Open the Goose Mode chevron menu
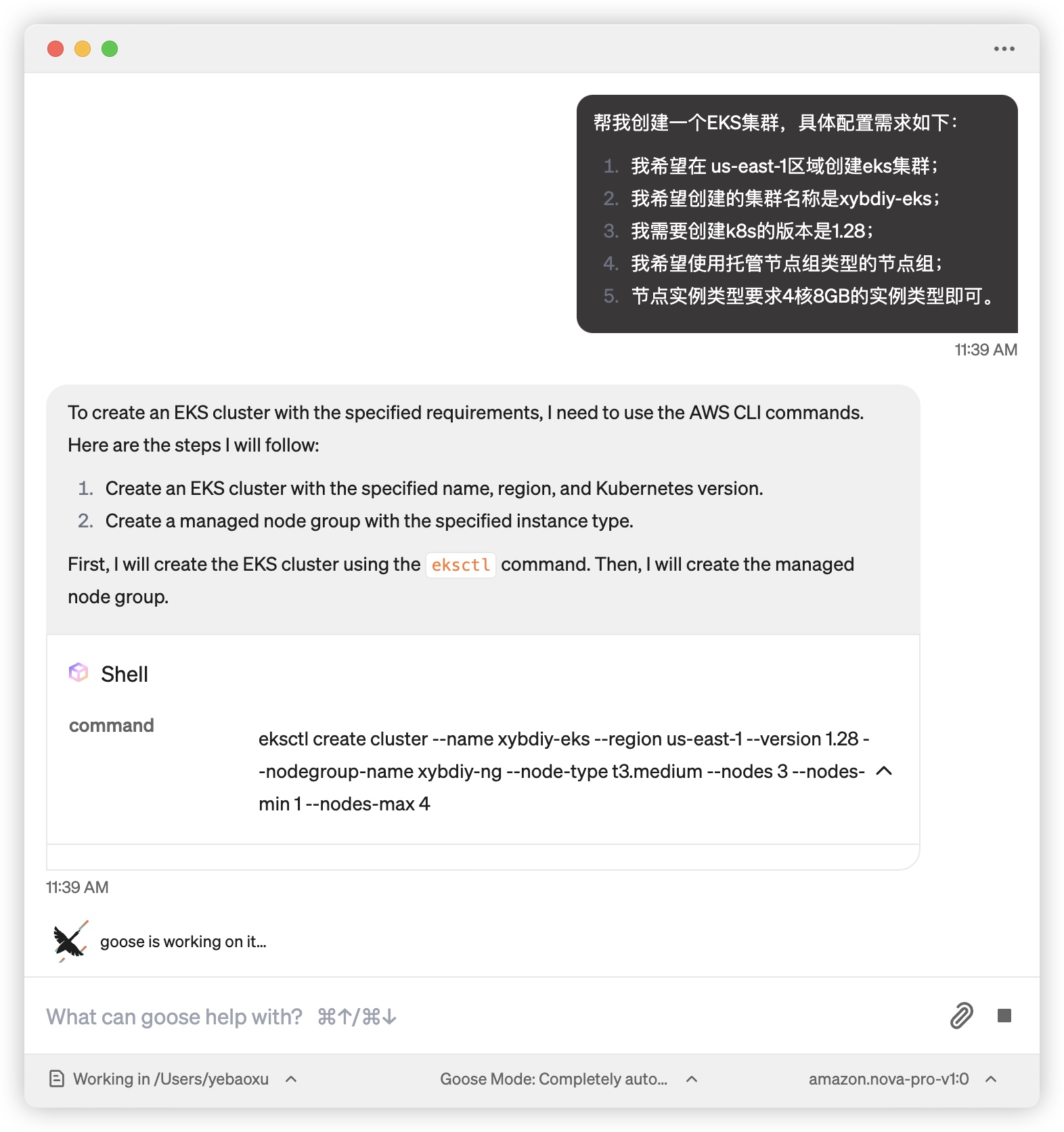The image size is (1064, 1132). 692,1079
